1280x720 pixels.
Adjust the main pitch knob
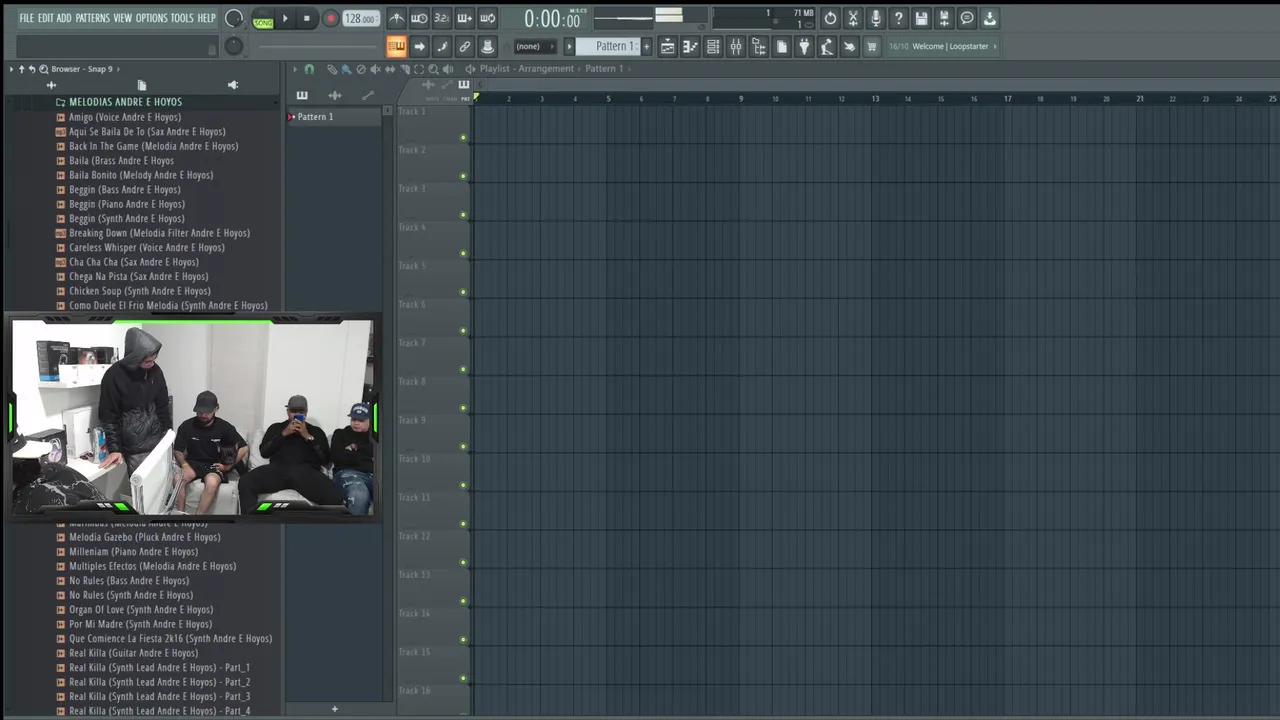[234, 46]
